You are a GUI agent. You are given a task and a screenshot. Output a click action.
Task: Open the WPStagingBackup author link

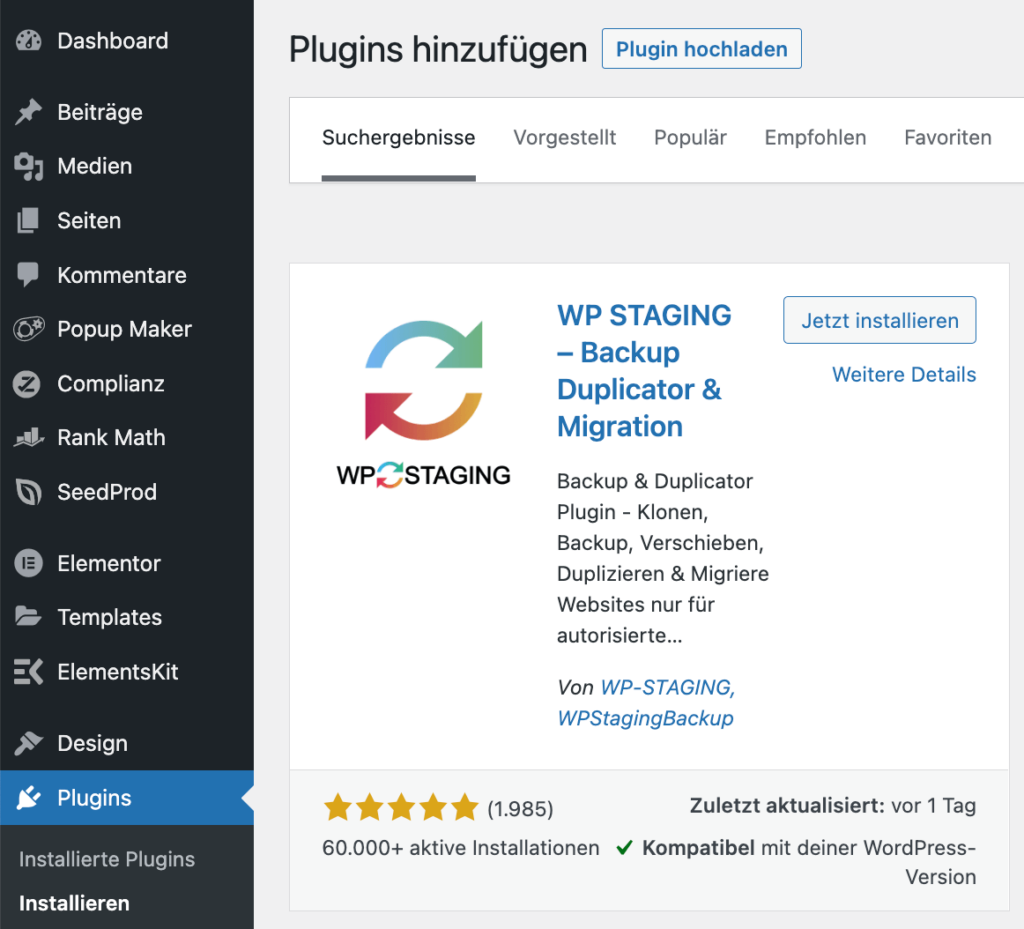[x=645, y=718]
